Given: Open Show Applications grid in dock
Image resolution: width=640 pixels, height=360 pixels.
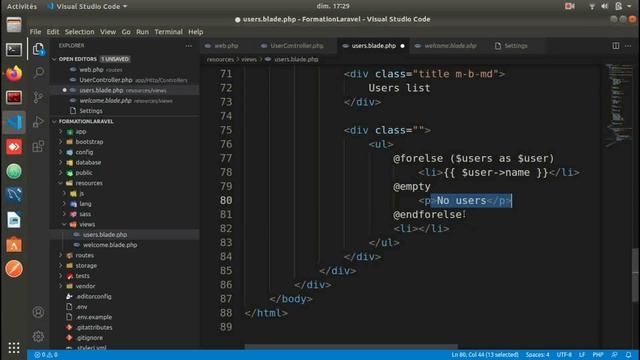Looking at the screenshot, I should (14, 347).
